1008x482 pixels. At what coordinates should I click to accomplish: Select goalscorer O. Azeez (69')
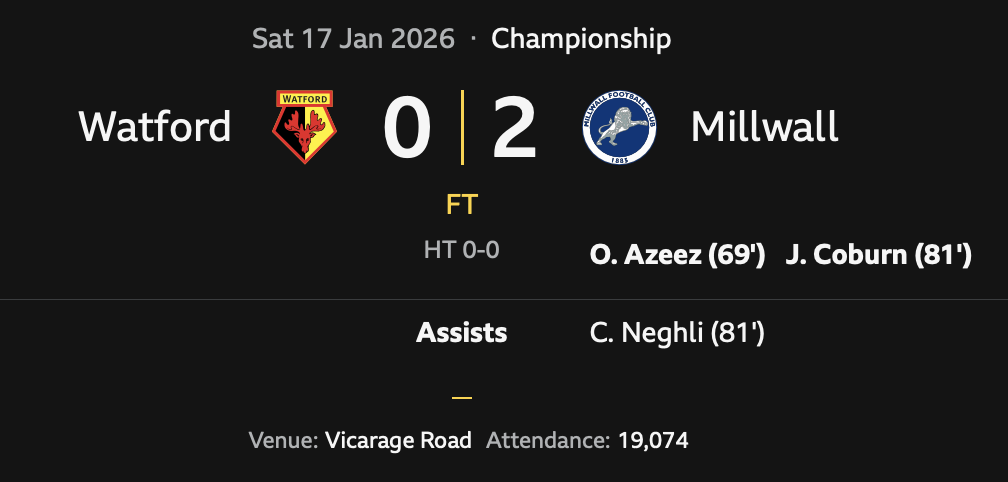coord(678,256)
